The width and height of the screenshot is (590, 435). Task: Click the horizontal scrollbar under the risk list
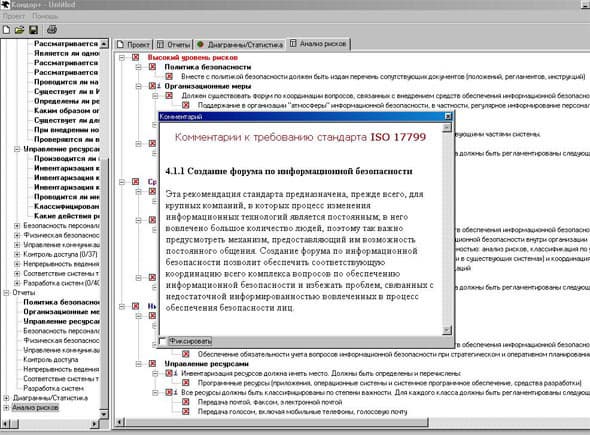pyautogui.click(x=277, y=422)
